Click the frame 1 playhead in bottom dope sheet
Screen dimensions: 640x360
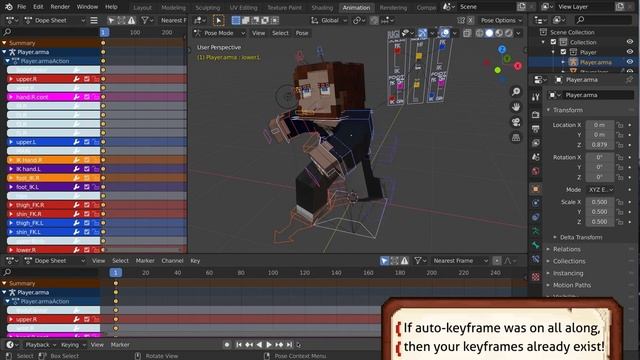[x=116, y=272]
